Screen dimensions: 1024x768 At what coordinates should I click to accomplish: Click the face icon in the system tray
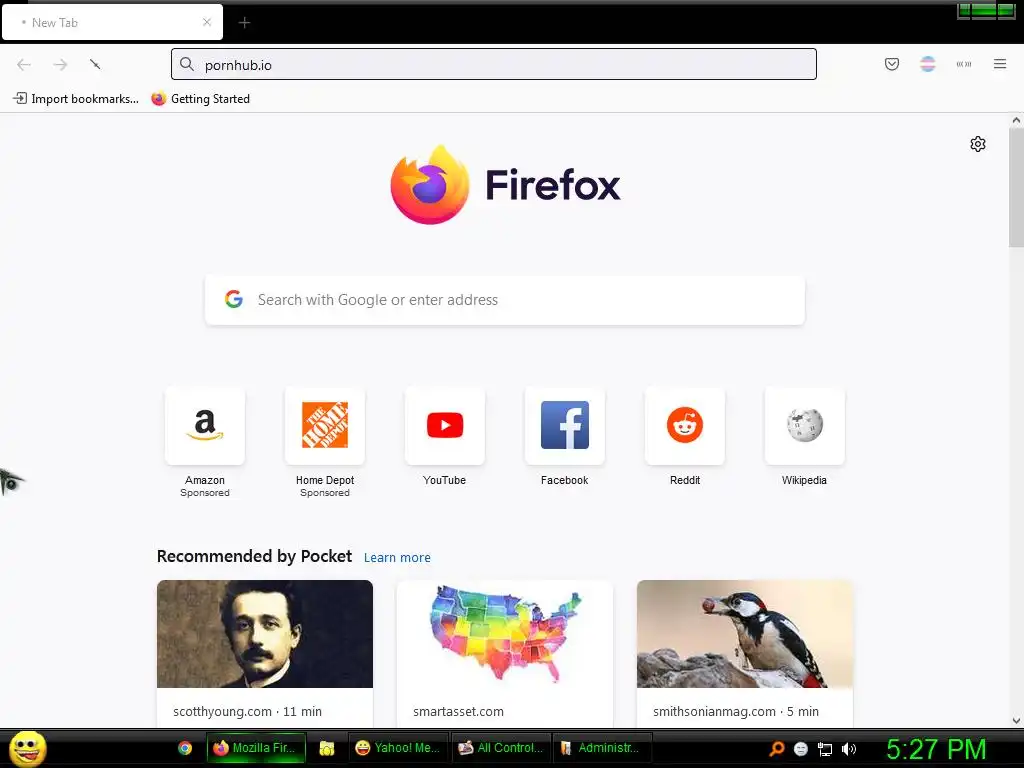pos(801,749)
